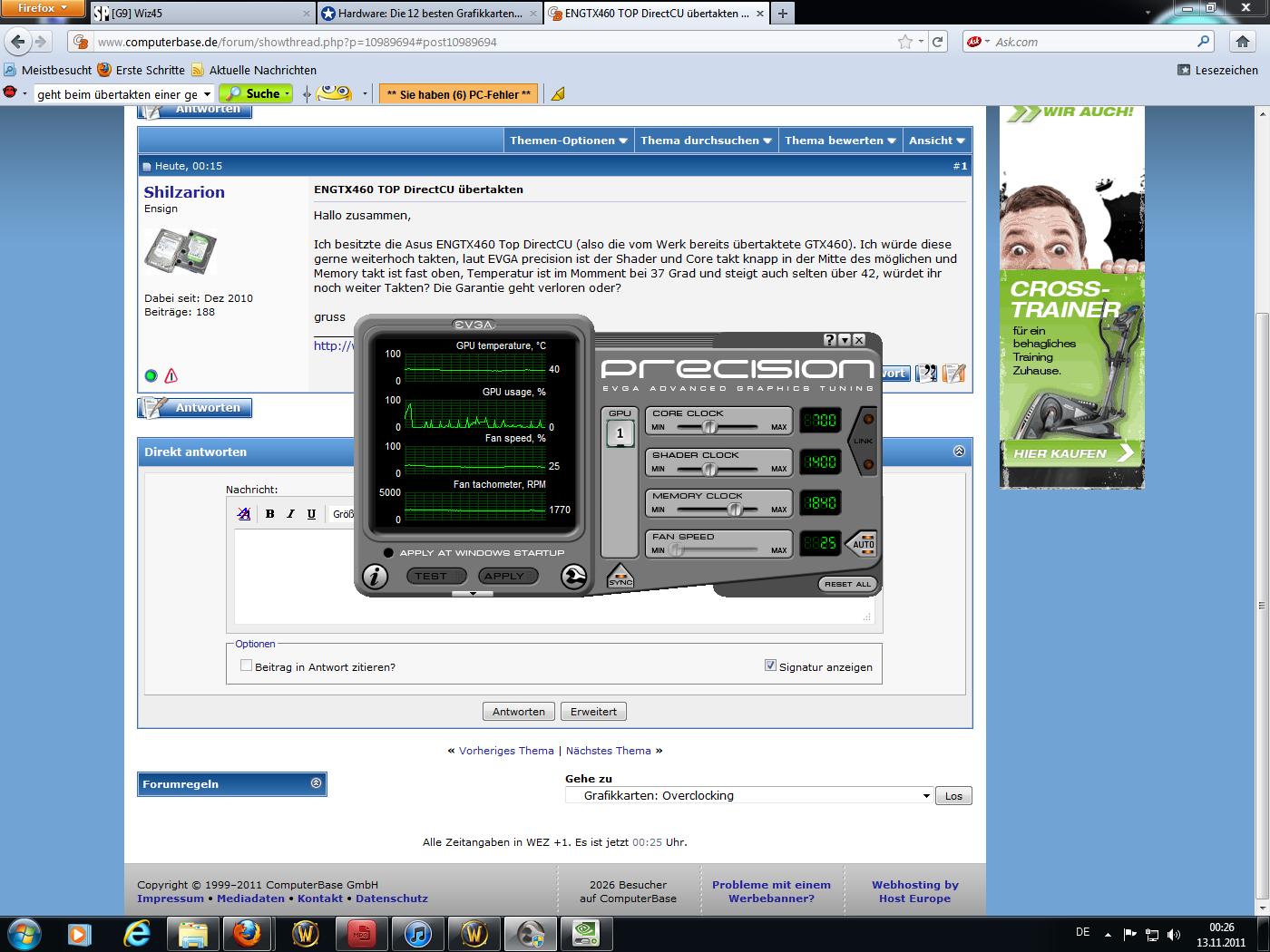The image size is (1270, 952).
Task: Open a new browser tab
Action: click(x=782, y=14)
